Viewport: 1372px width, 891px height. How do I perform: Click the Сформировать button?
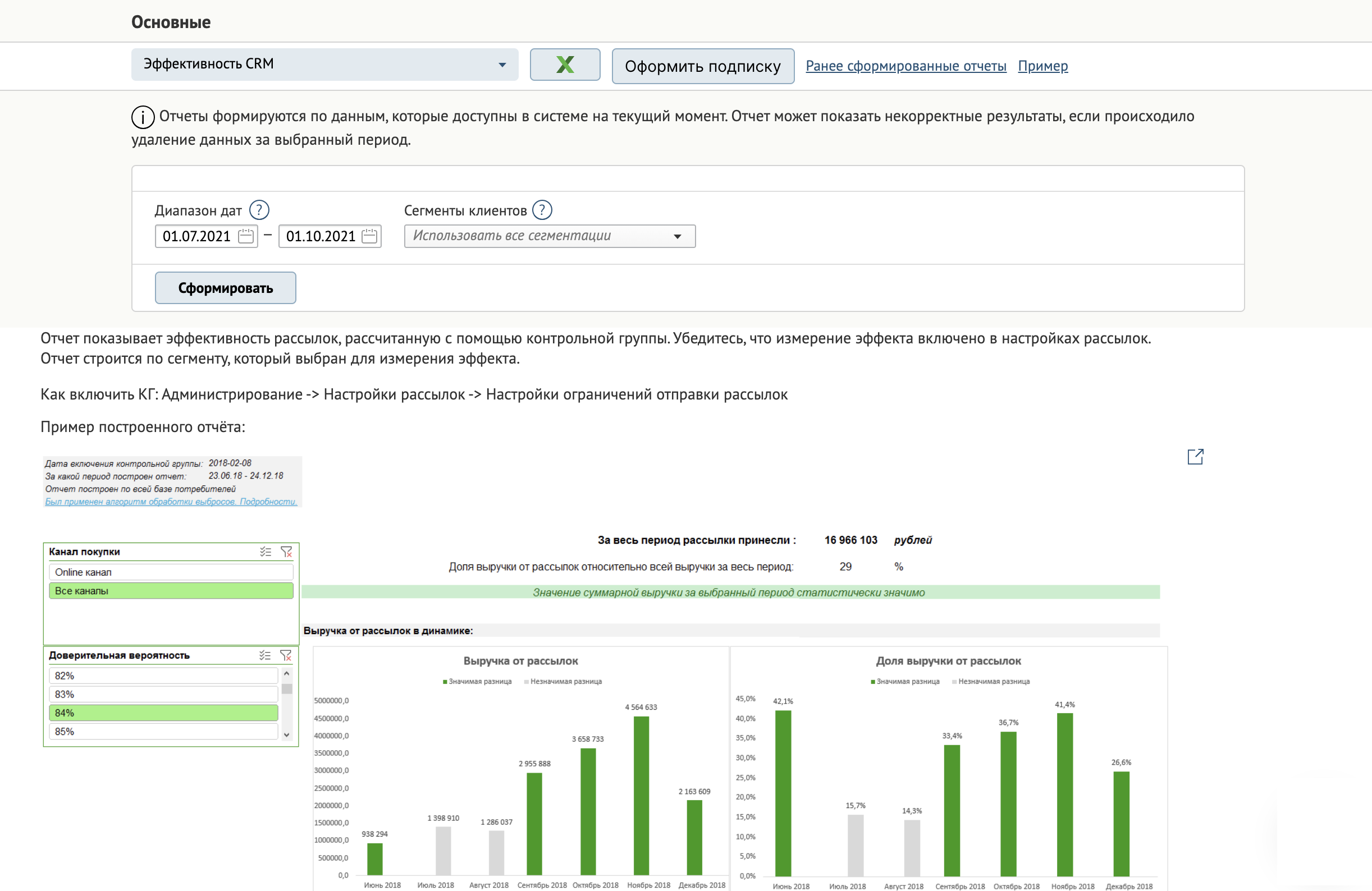[226, 288]
